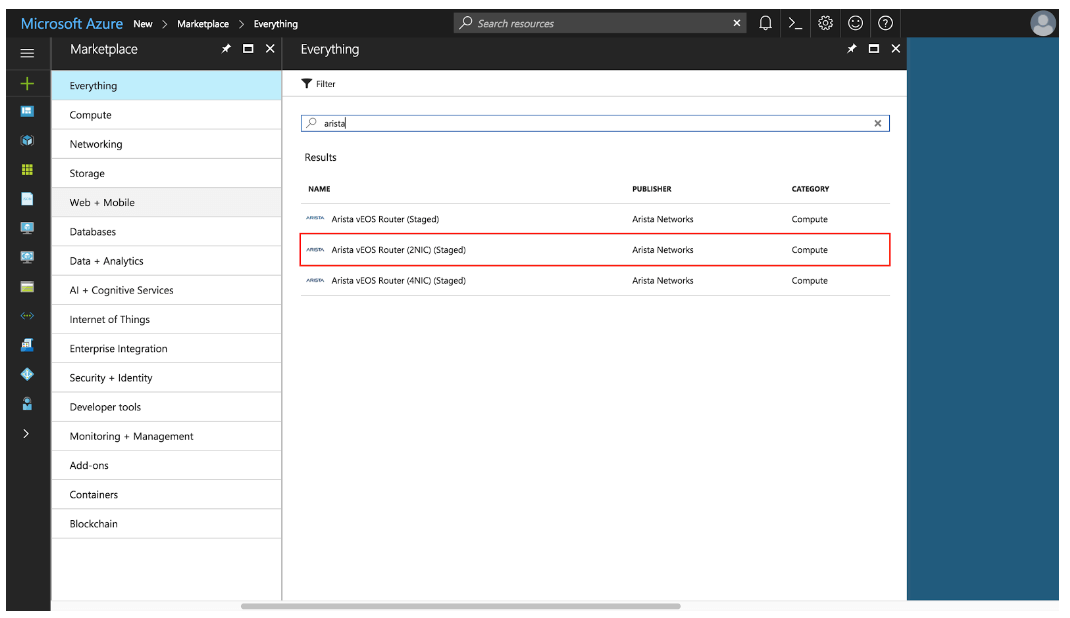Select Monitoring + Management category

click(167, 437)
